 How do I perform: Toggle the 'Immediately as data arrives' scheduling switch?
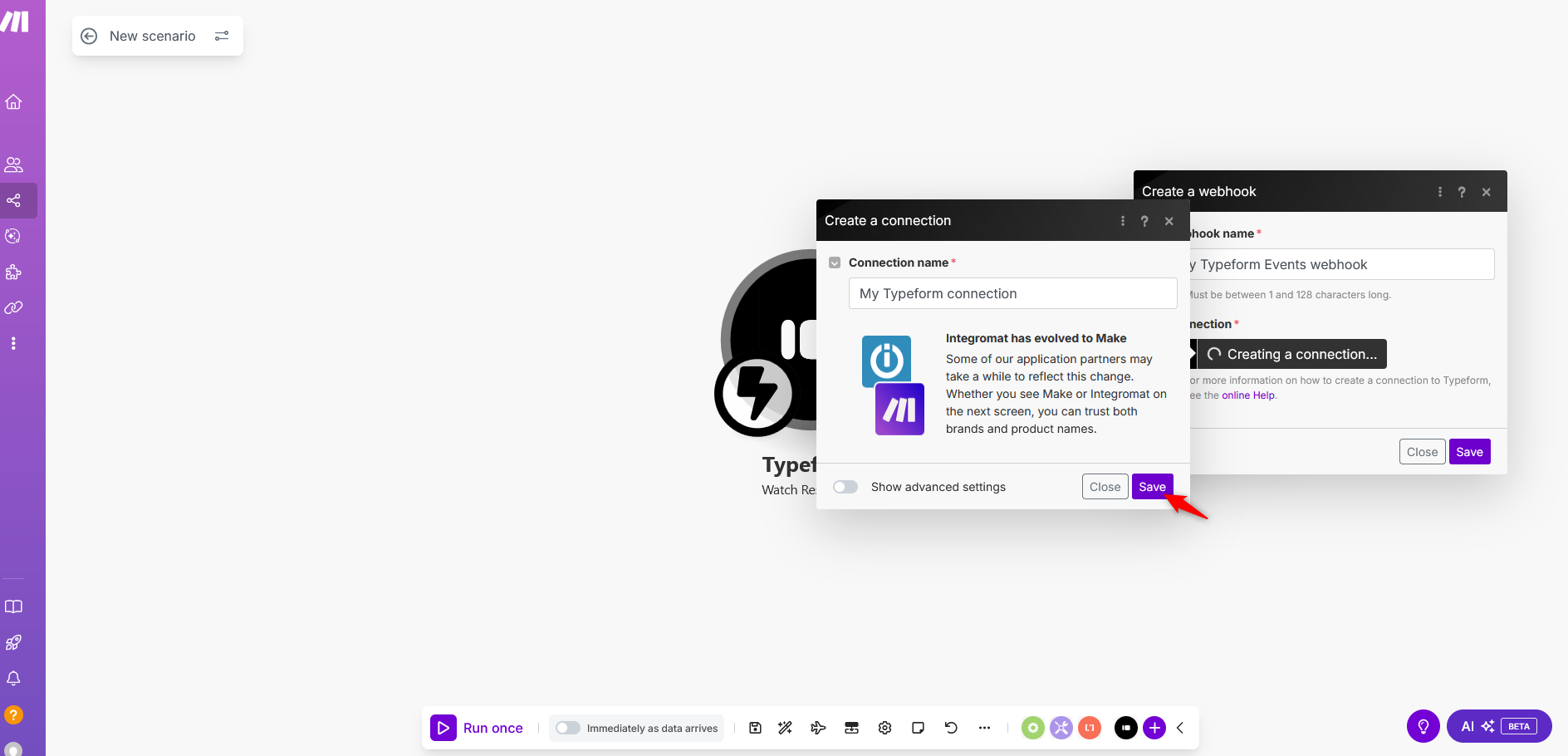[568, 728]
